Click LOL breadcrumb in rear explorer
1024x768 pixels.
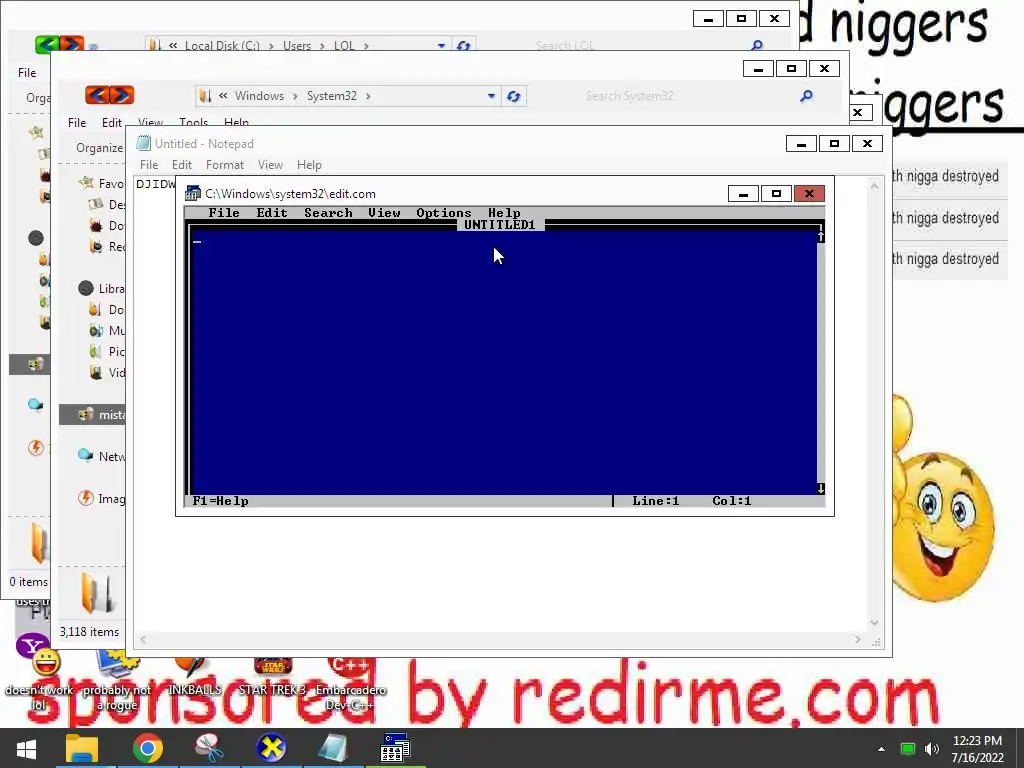[344, 46]
